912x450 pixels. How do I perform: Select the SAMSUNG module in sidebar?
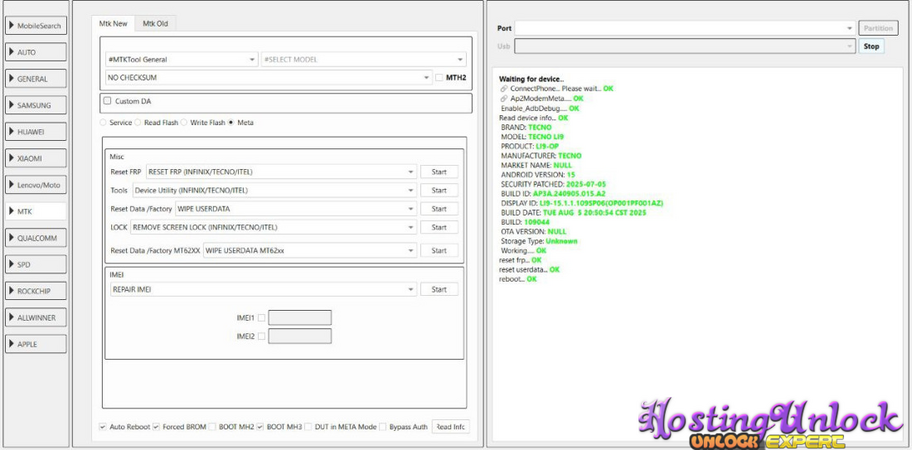[36, 105]
